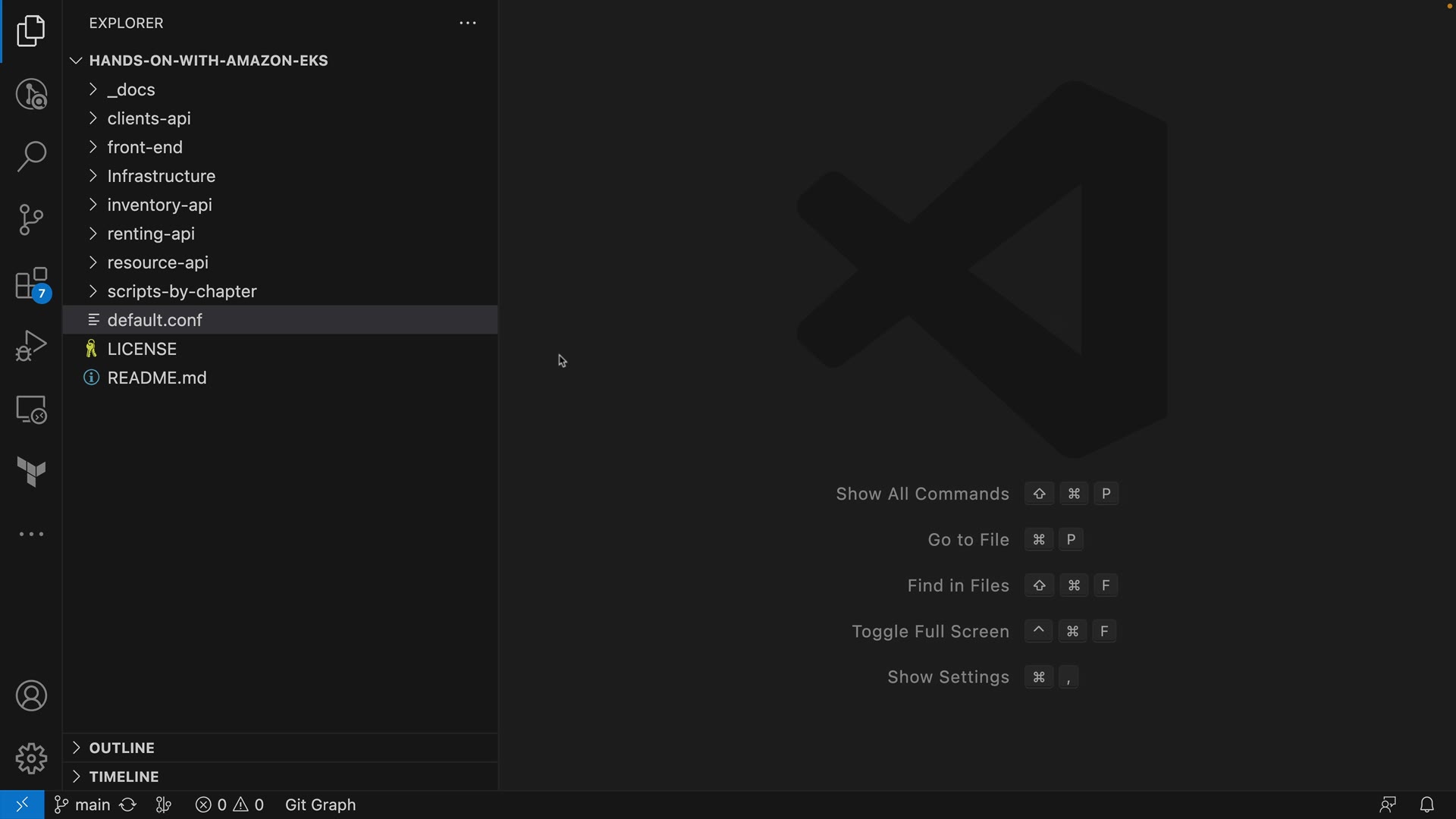This screenshot has width=1456, height=819.
Task: Click the notifications bell in status bar
Action: pyautogui.click(x=1426, y=805)
